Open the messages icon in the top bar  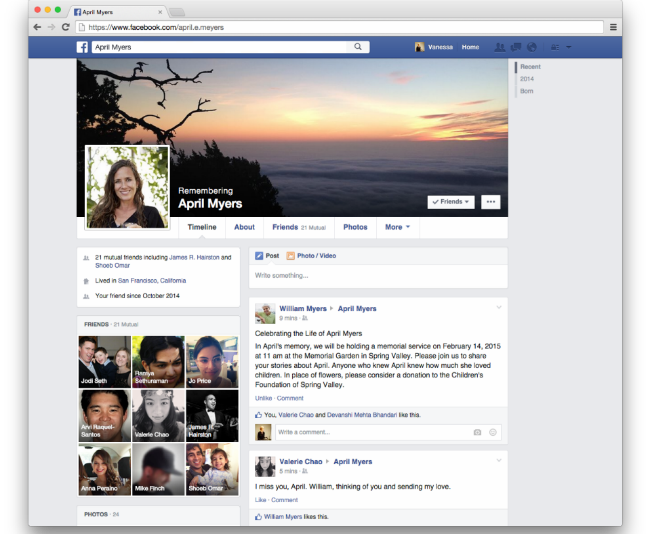[516, 47]
